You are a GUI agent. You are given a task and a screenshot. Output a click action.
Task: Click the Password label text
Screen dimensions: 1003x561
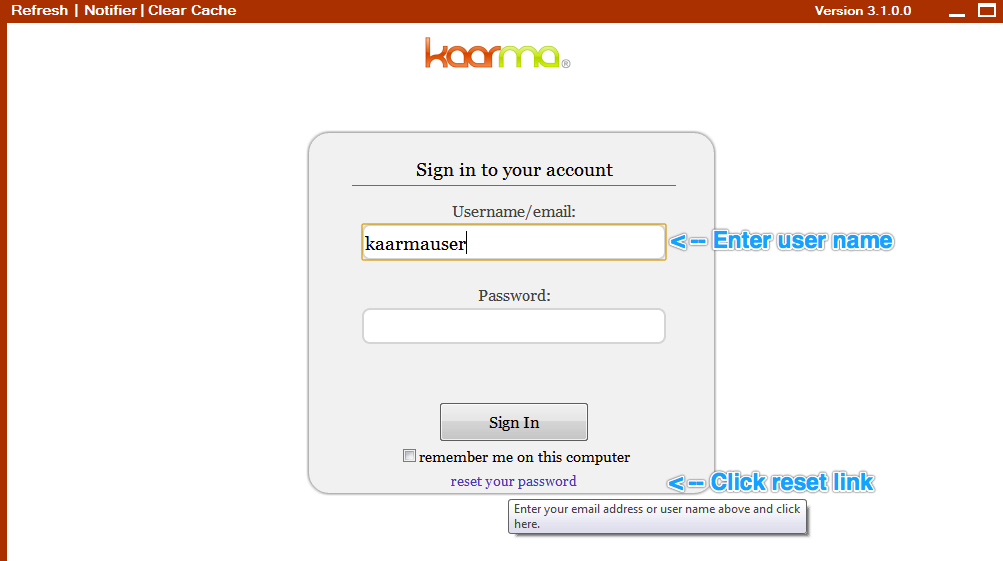514,296
